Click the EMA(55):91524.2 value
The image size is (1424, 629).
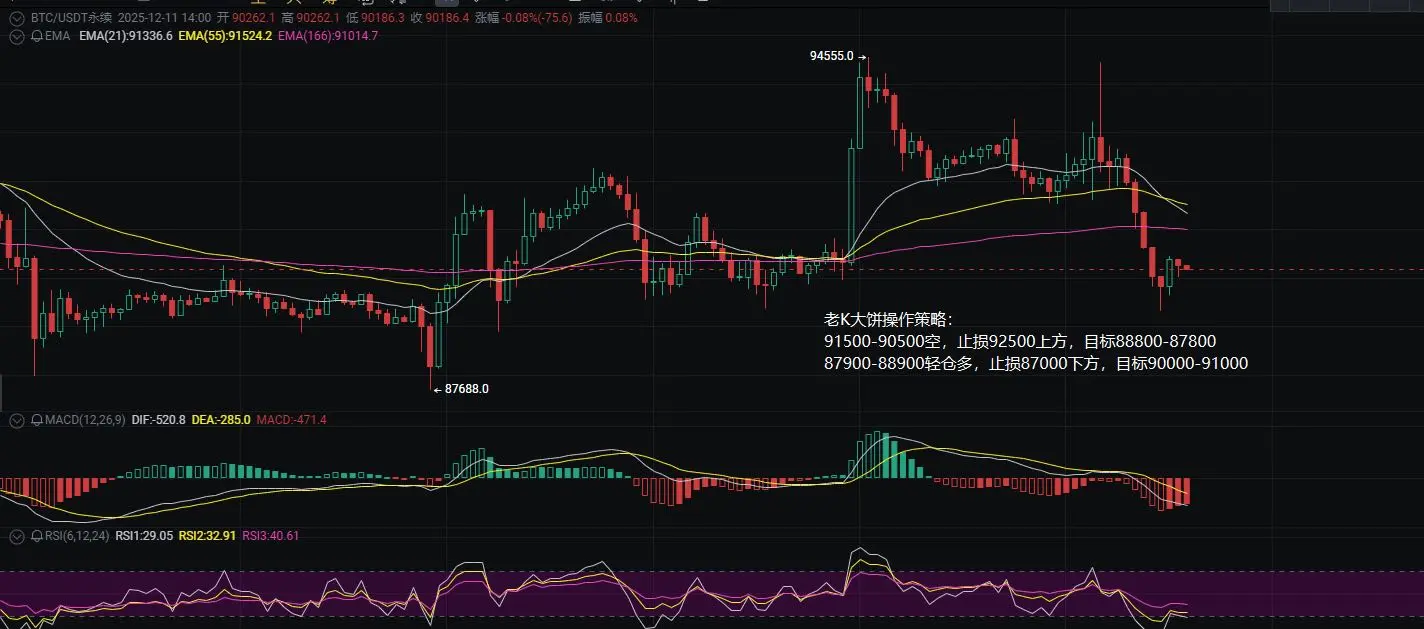click(x=225, y=36)
